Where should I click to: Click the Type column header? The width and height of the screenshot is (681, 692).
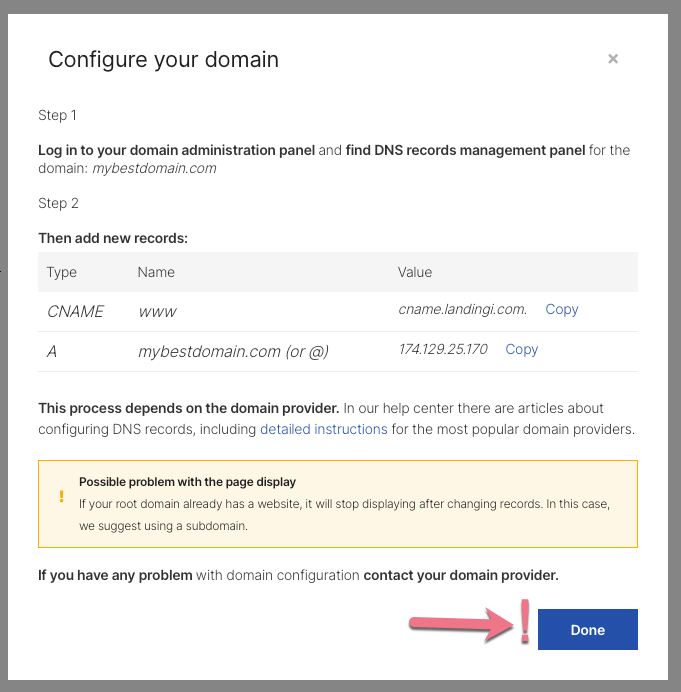(x=62, y=272)
